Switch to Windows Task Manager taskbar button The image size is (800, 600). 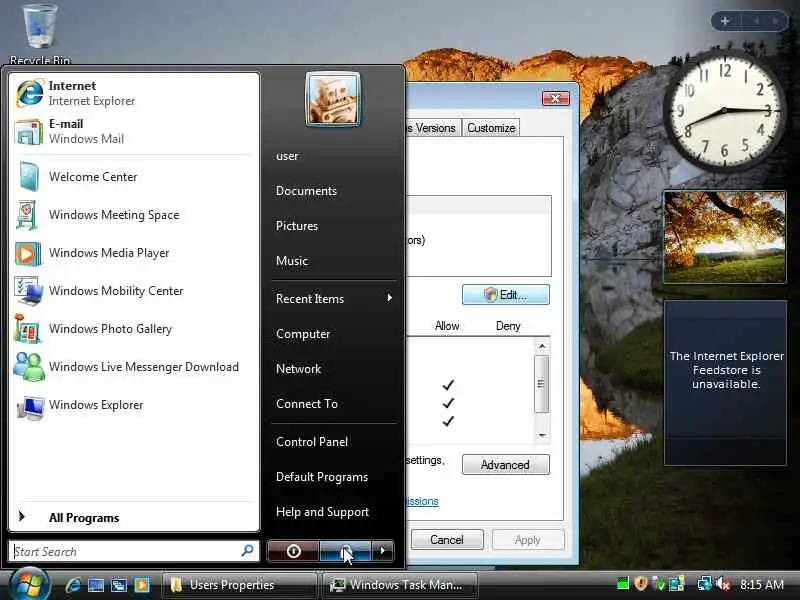tap(401, 585)
